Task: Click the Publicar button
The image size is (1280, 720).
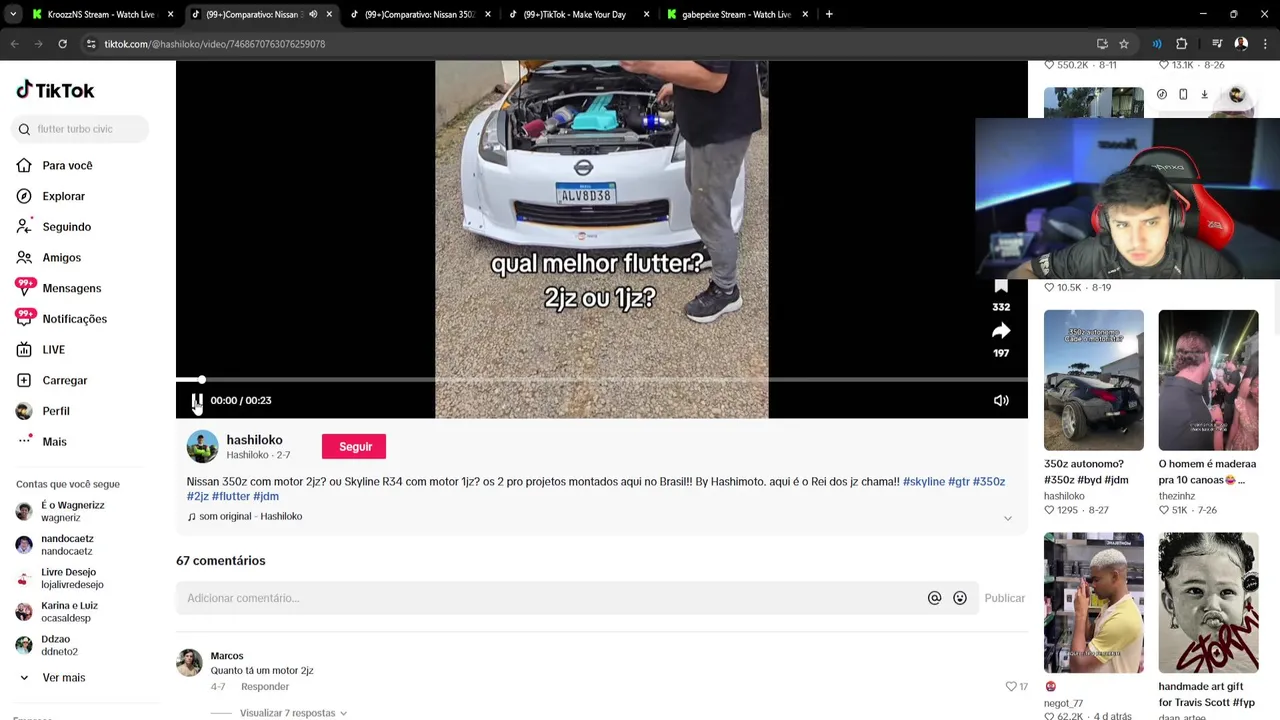Action: 1004,598
